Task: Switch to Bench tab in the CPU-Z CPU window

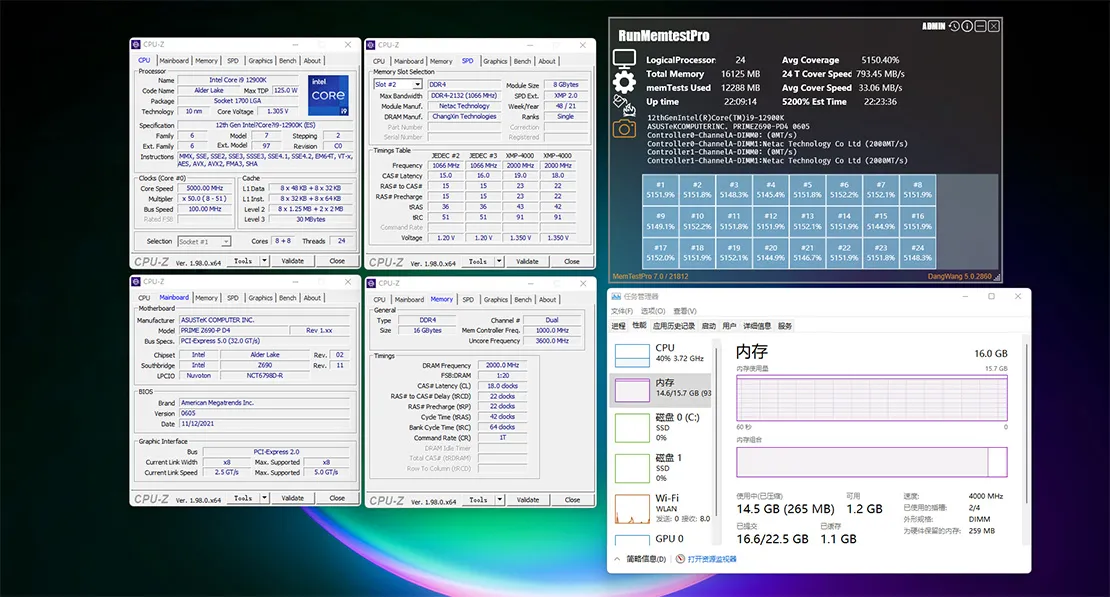Action: click(x=287, y=61)
